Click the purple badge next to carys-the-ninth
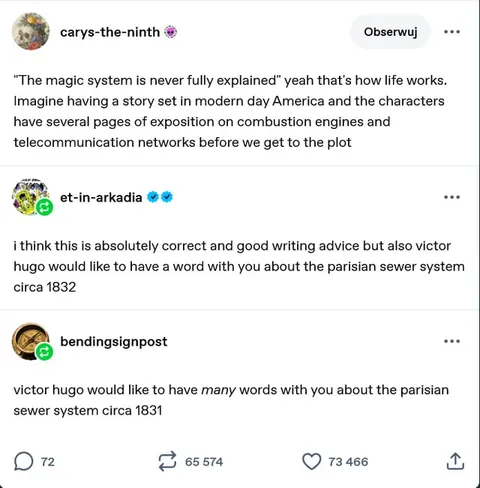The height and width of the screenshot is (488, 480). coord(171,32)
